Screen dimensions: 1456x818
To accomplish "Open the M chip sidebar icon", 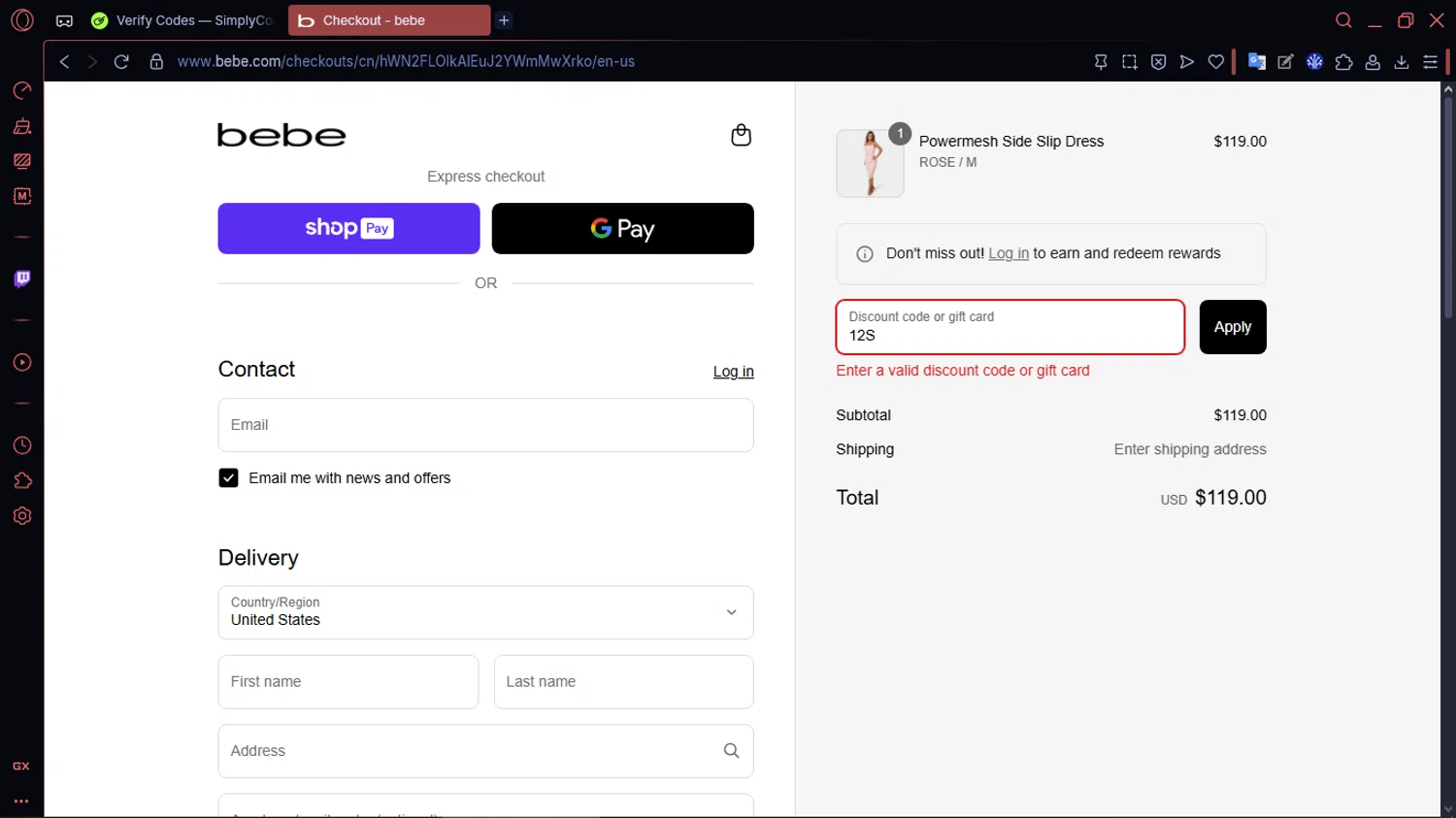I will (x=22, y=196).
